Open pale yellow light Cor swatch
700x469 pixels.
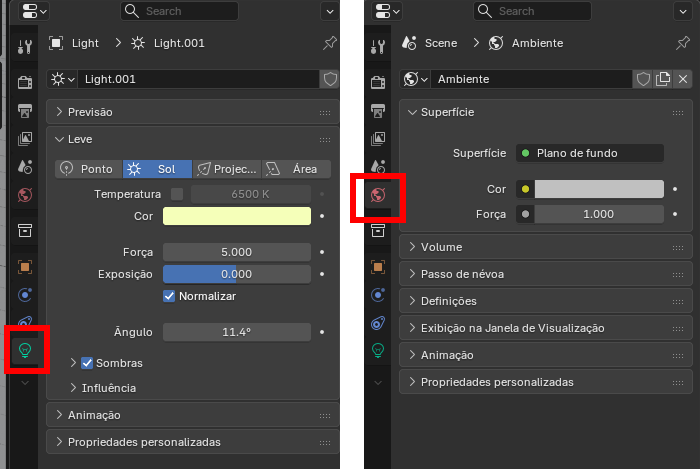pyautogui.click(x=237, y=216)
